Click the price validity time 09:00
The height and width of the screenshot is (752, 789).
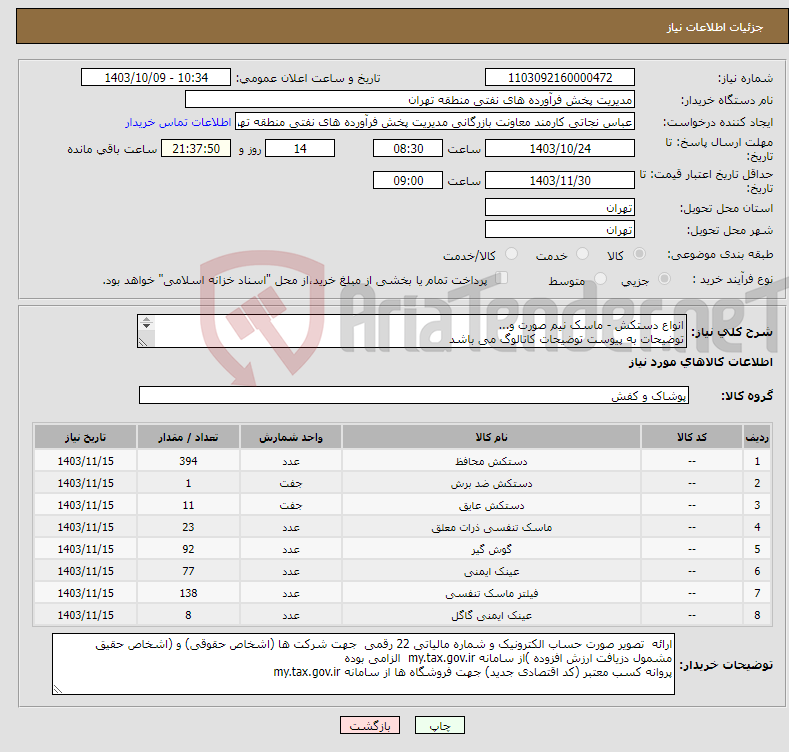pos(408,180)
